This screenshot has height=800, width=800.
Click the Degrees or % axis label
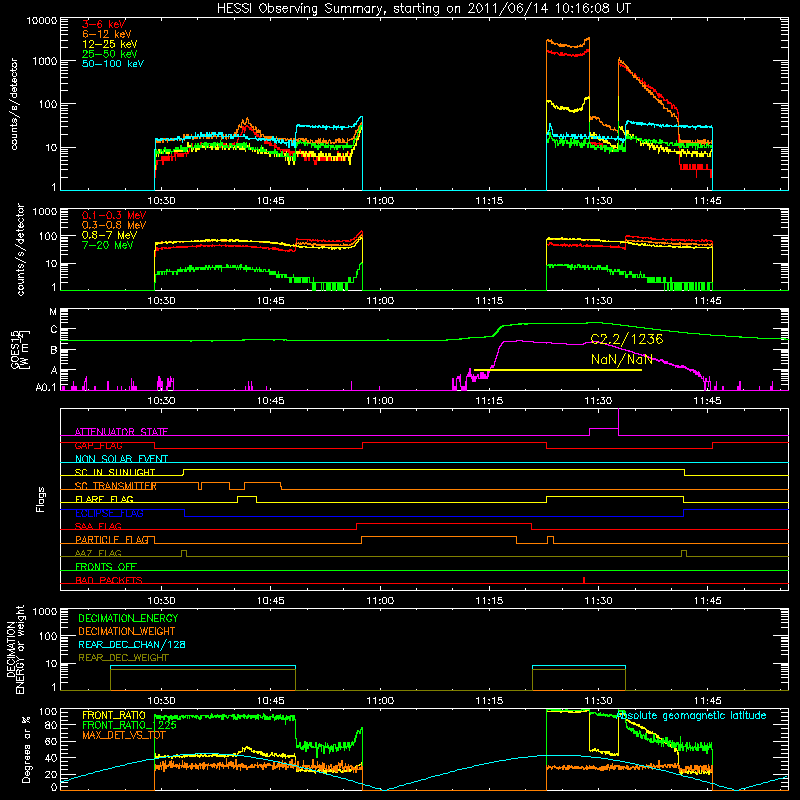(x=26, y=749)
